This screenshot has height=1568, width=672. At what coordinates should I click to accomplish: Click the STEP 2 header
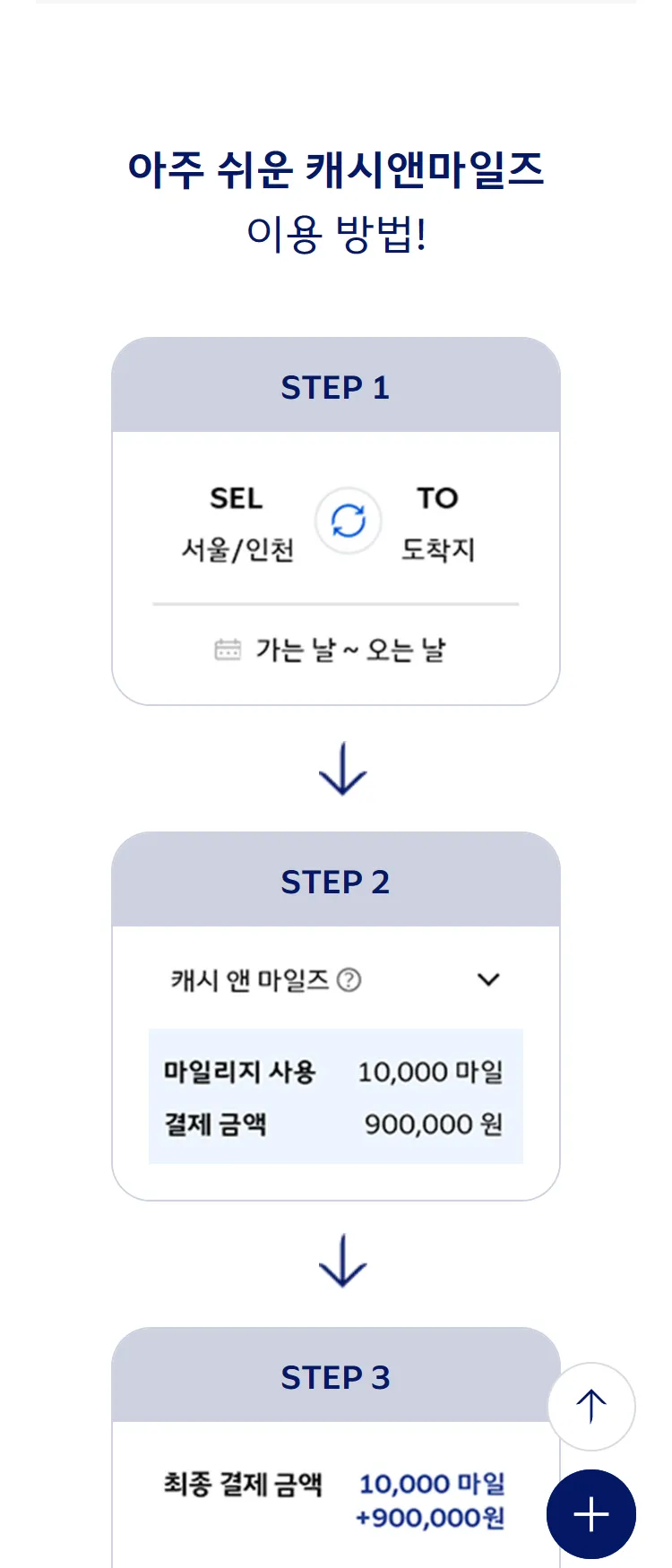click(335, 882)
